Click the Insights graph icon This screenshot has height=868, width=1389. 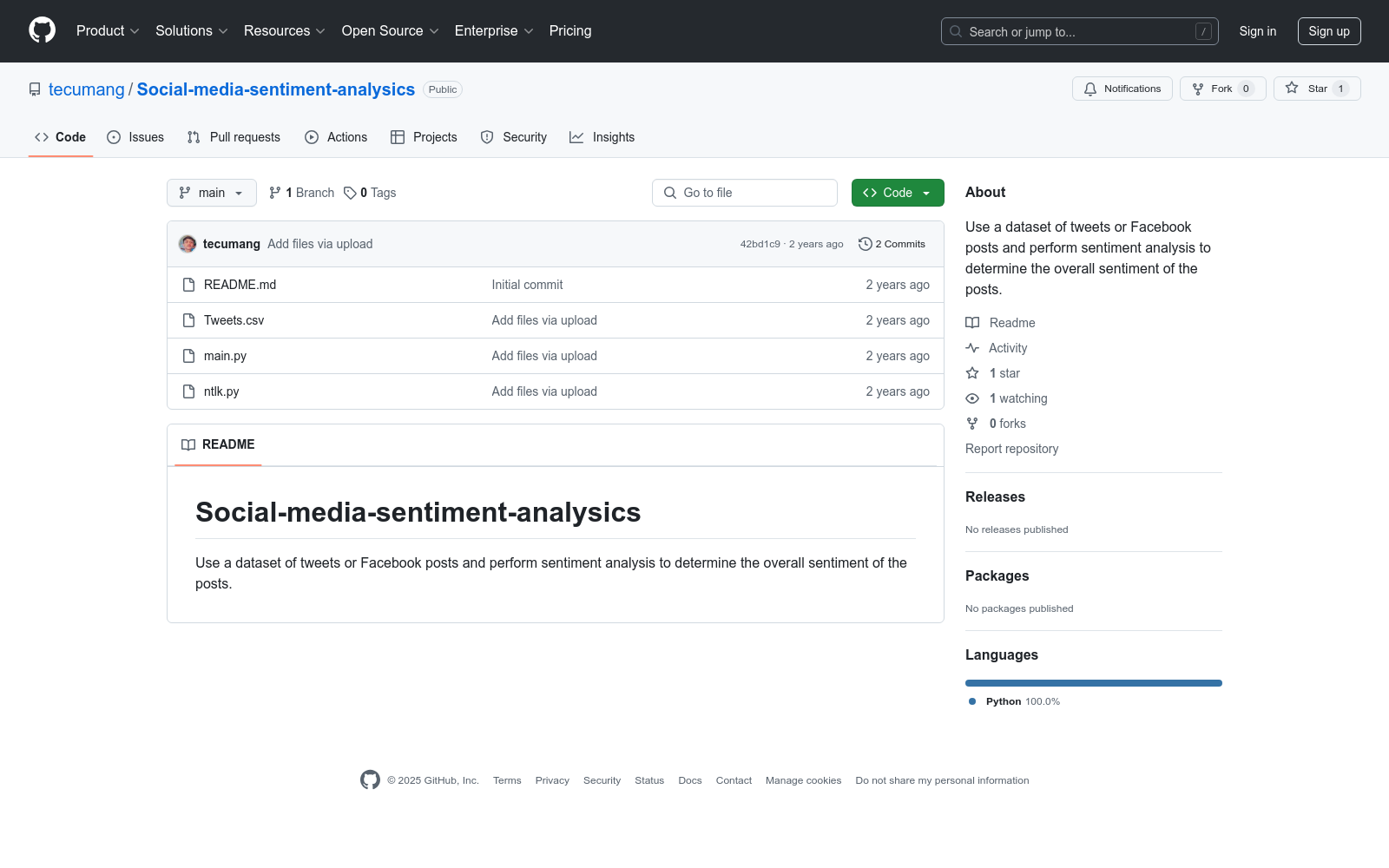[576, 137]
